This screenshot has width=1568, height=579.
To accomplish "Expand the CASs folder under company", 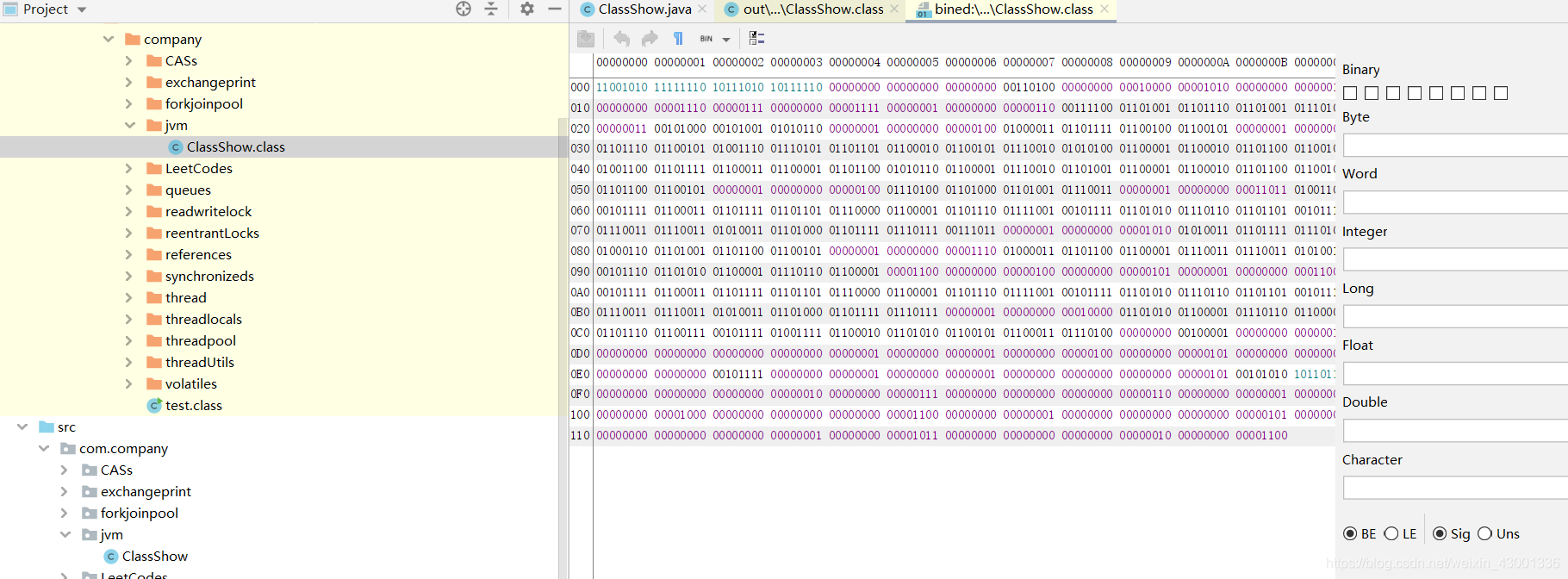I will (129, 60).
